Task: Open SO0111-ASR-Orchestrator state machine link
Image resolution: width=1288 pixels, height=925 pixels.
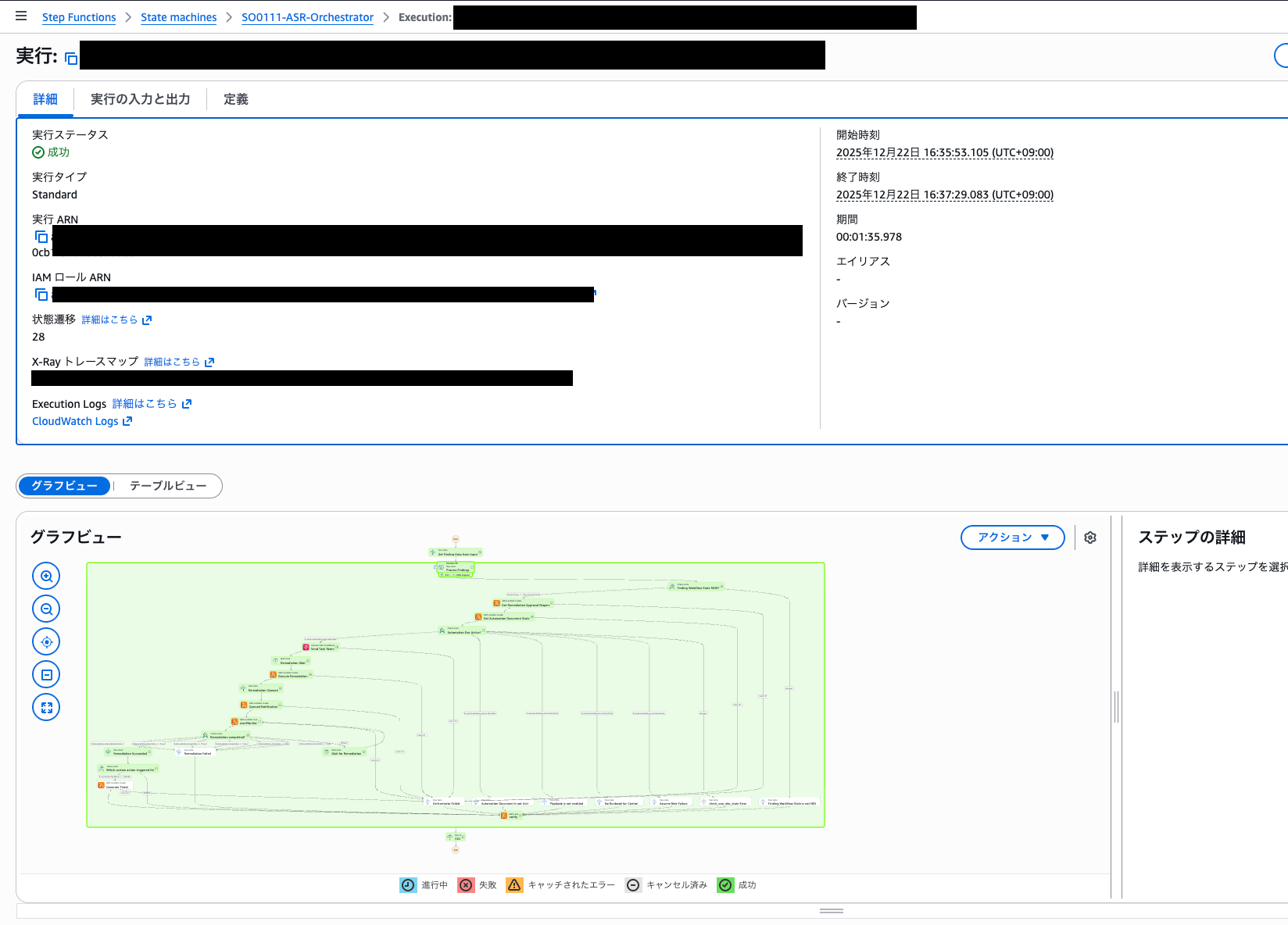Action: click(x=307, y=17)
